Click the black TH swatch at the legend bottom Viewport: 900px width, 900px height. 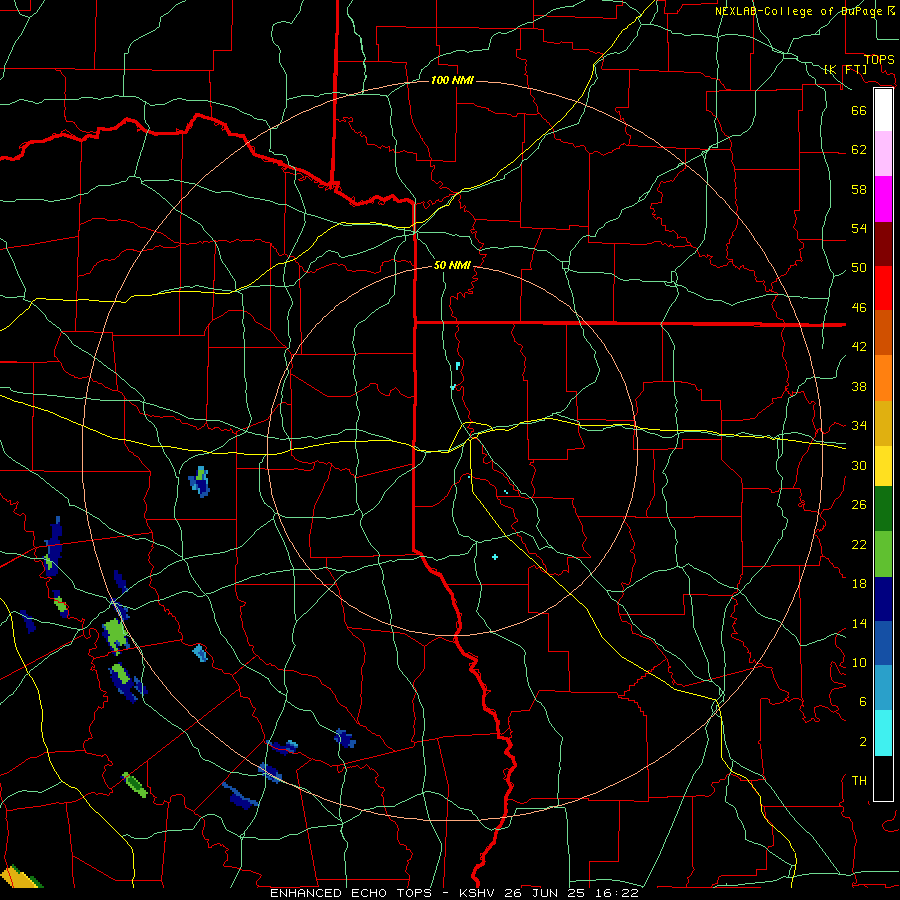tap(883, 778)
